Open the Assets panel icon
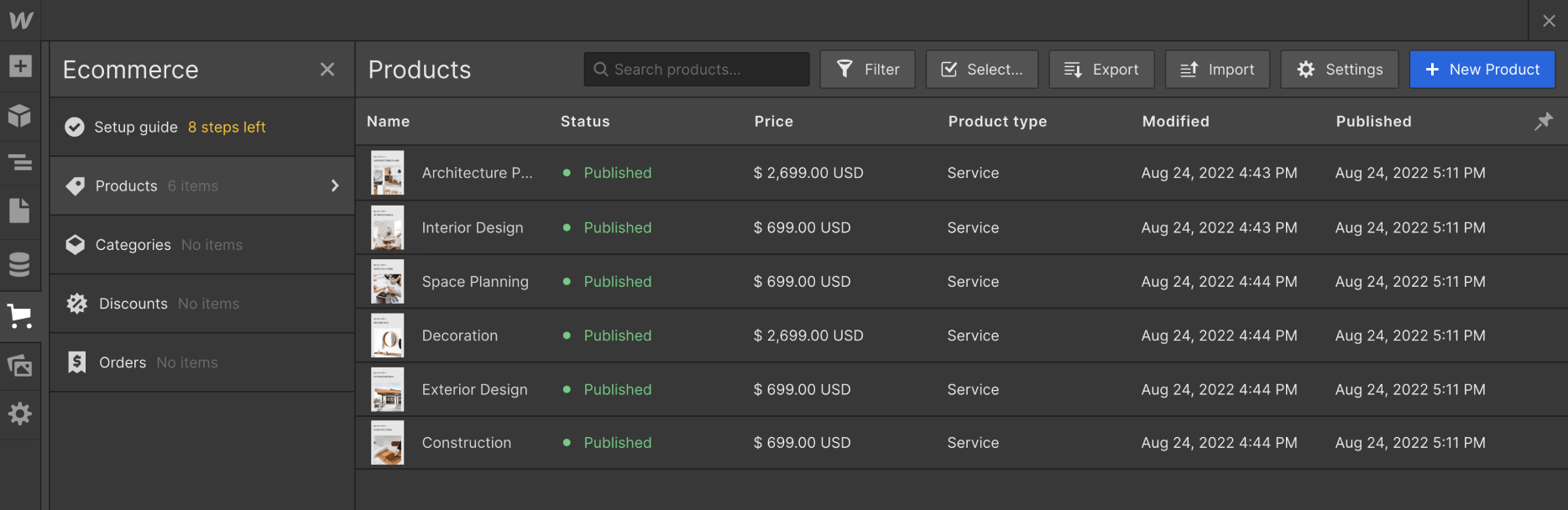Image resolution: width=1568 pixels, height=510 pixels. 20,366
